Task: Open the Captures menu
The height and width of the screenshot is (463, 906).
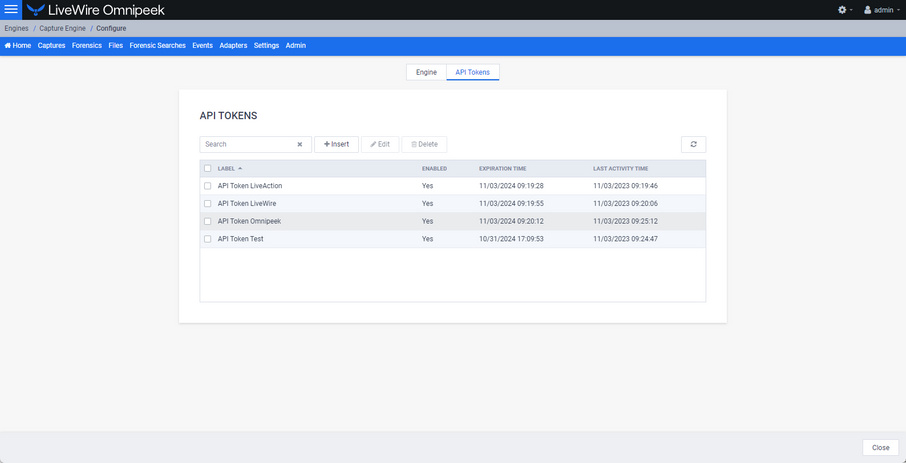Action: tap(51, 46)
